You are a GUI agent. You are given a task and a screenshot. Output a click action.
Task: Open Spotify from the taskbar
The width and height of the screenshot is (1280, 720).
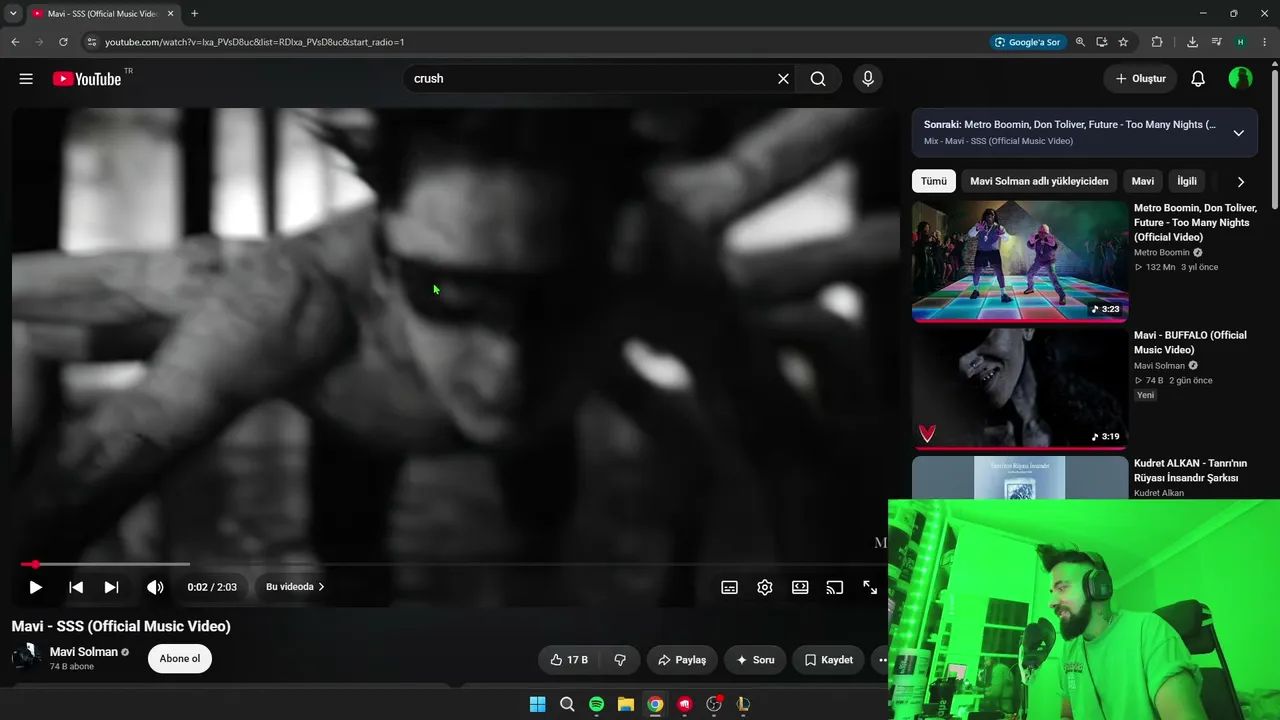[x=596, y=704]
